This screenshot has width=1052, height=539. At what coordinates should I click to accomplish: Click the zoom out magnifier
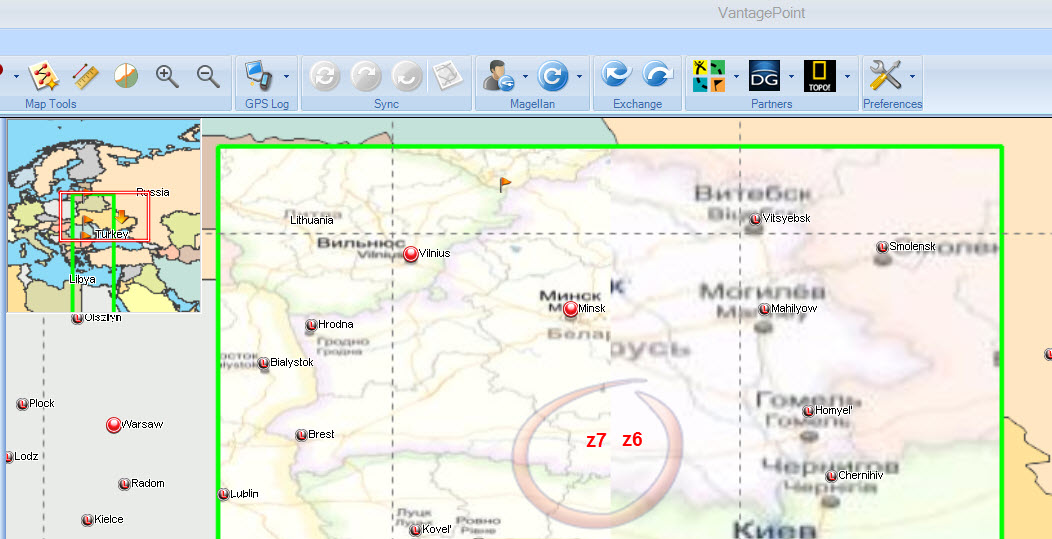point(208,76)
